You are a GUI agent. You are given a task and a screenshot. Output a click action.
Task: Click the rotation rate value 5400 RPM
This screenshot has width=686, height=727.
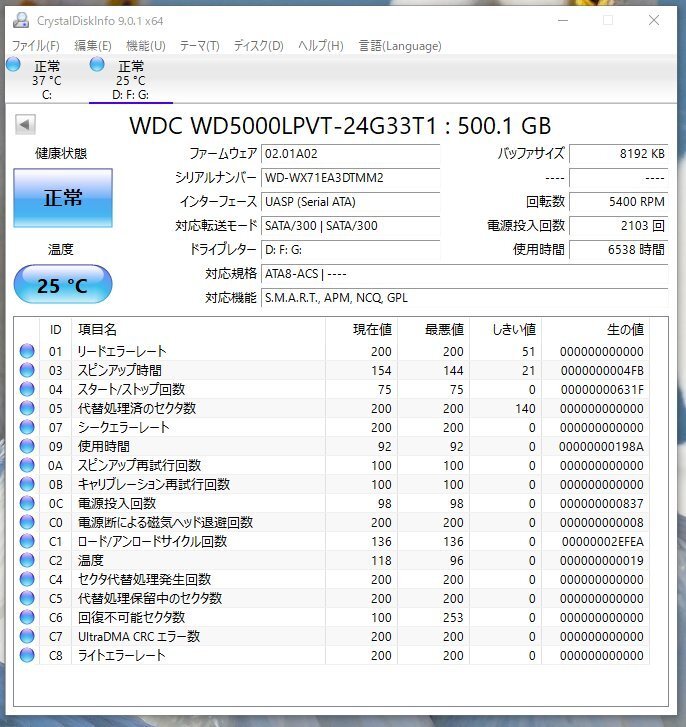point(618,202)
